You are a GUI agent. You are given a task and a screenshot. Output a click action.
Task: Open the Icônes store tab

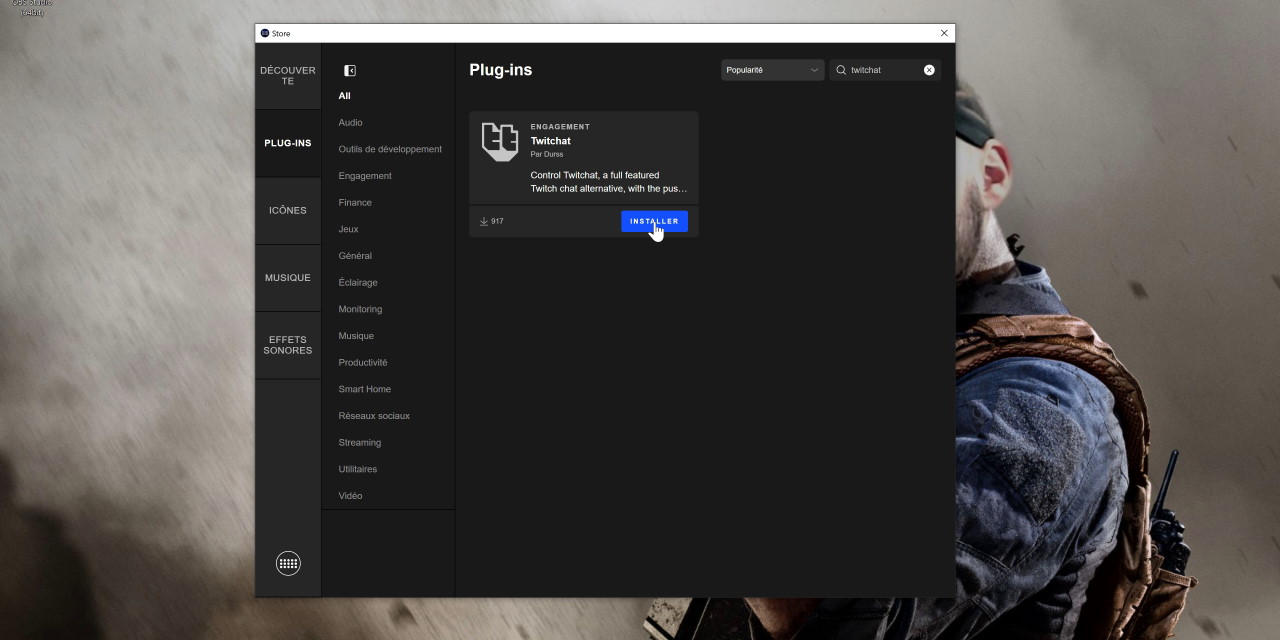(288, 211)
